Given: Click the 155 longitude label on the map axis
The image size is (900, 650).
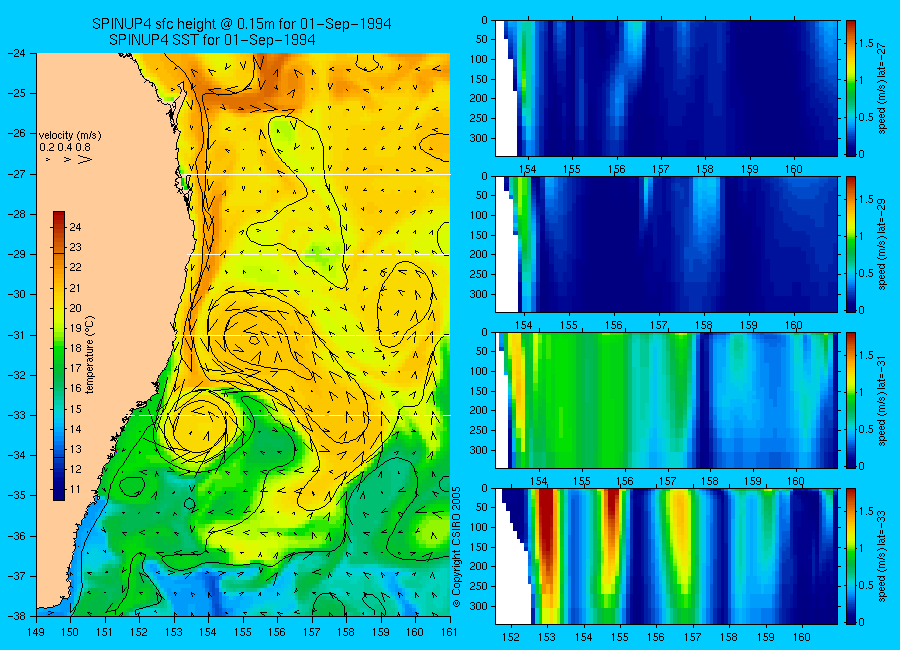Looking at the screenshot, I should (243, 632).
